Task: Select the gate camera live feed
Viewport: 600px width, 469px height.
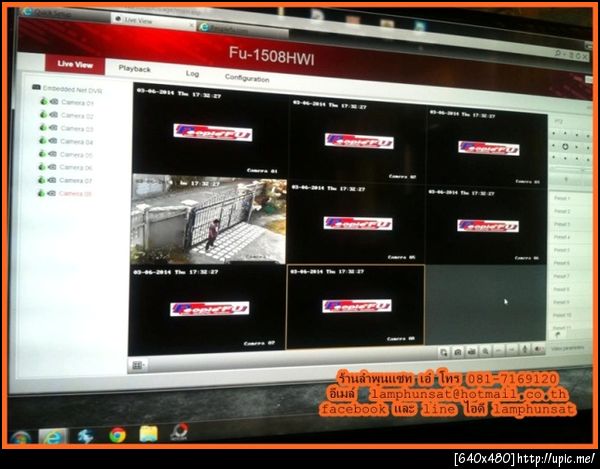Action: [x=209, y=219]
